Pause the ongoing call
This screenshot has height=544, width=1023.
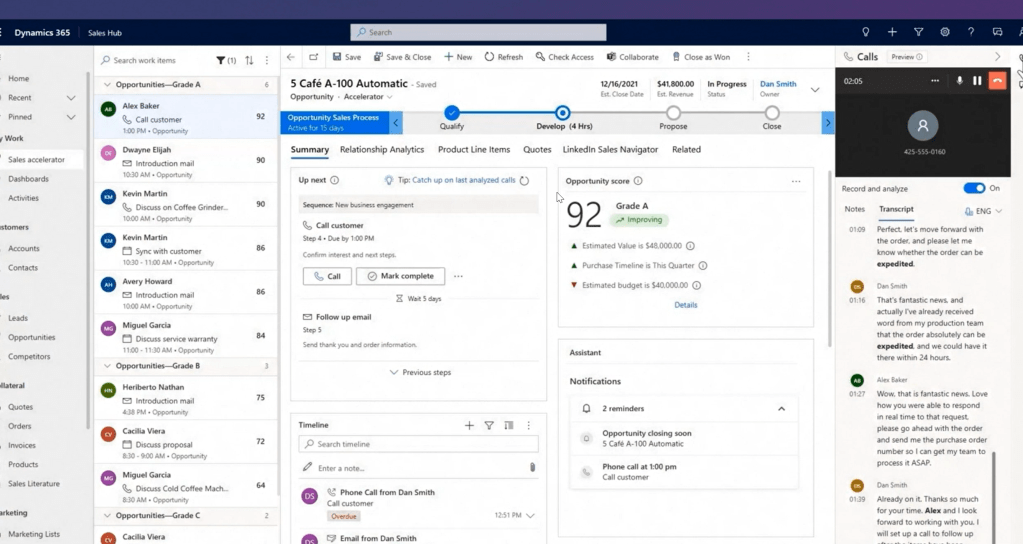(977, 81)
